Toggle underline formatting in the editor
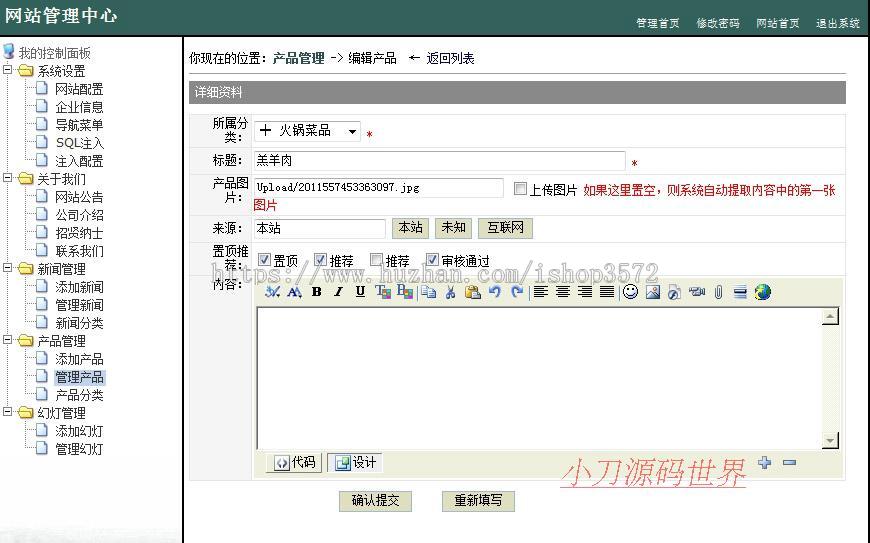The image size is (870, 543). click(361, 292)
